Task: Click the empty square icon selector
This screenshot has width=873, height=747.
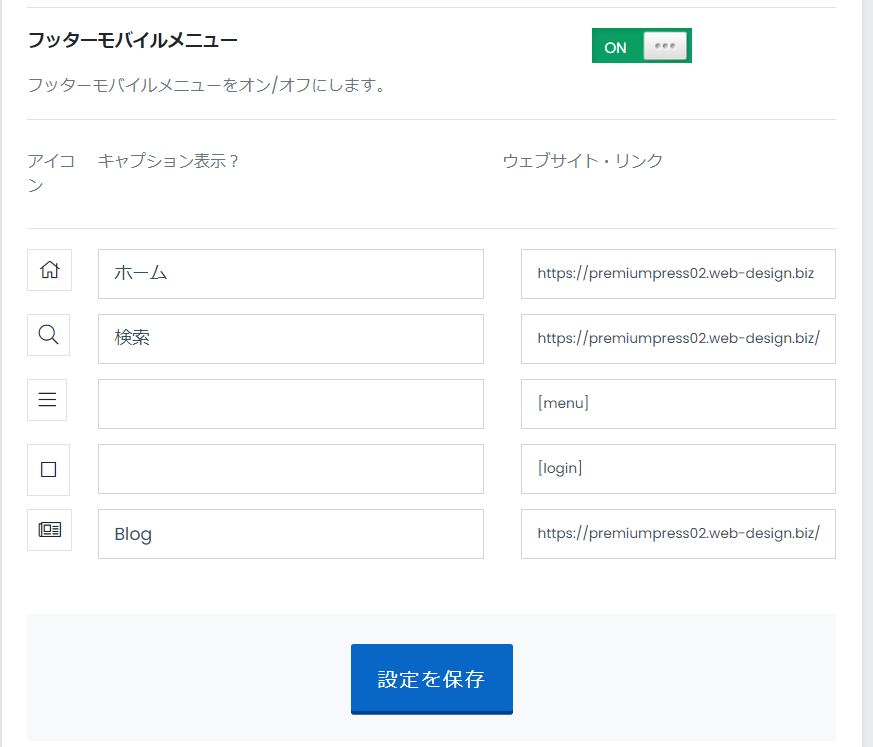Action: tap(48, 470)
